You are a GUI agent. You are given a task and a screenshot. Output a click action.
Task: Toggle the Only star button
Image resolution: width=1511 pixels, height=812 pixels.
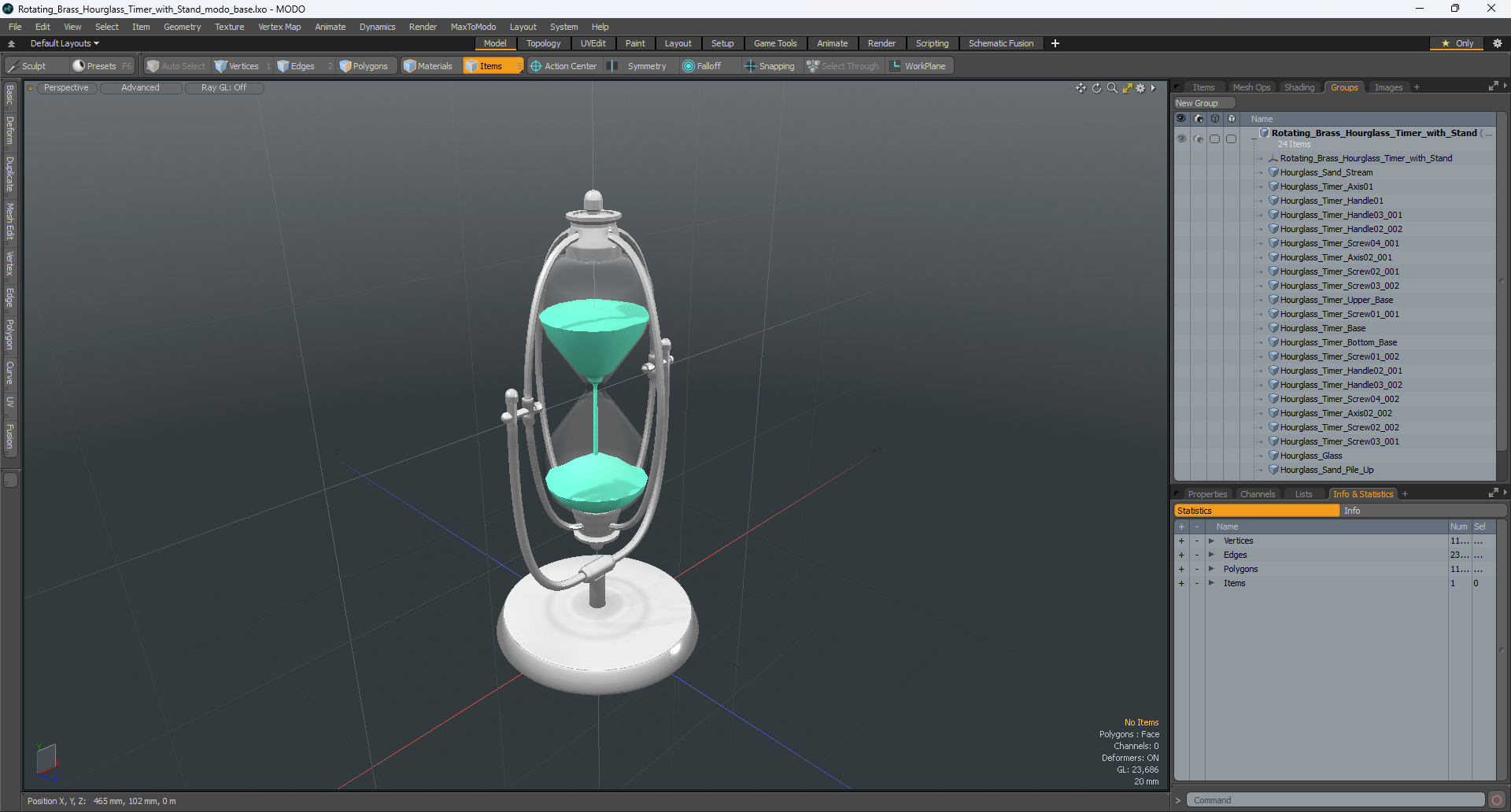1457,43
